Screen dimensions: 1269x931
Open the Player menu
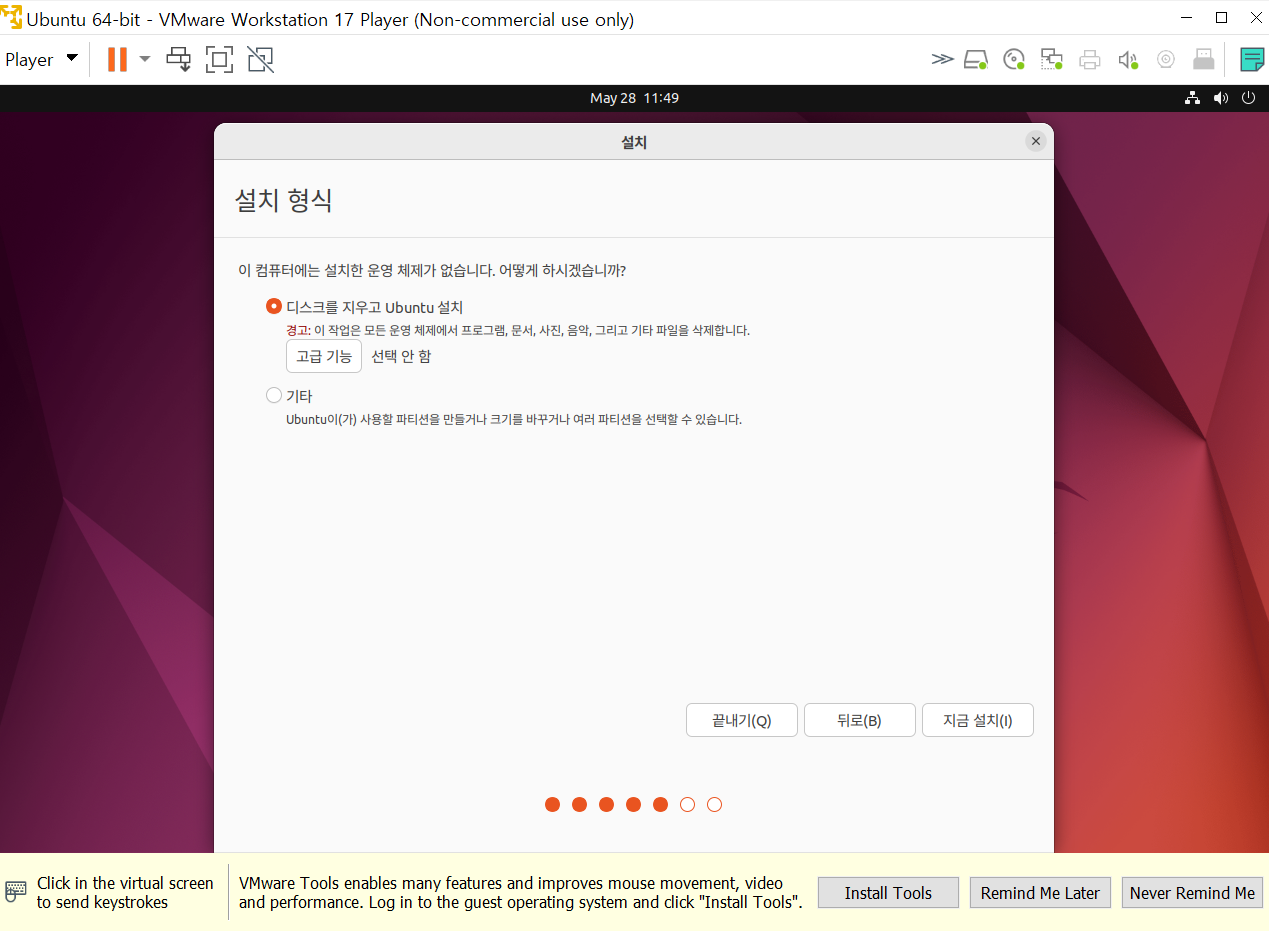[x=41, y=59]
